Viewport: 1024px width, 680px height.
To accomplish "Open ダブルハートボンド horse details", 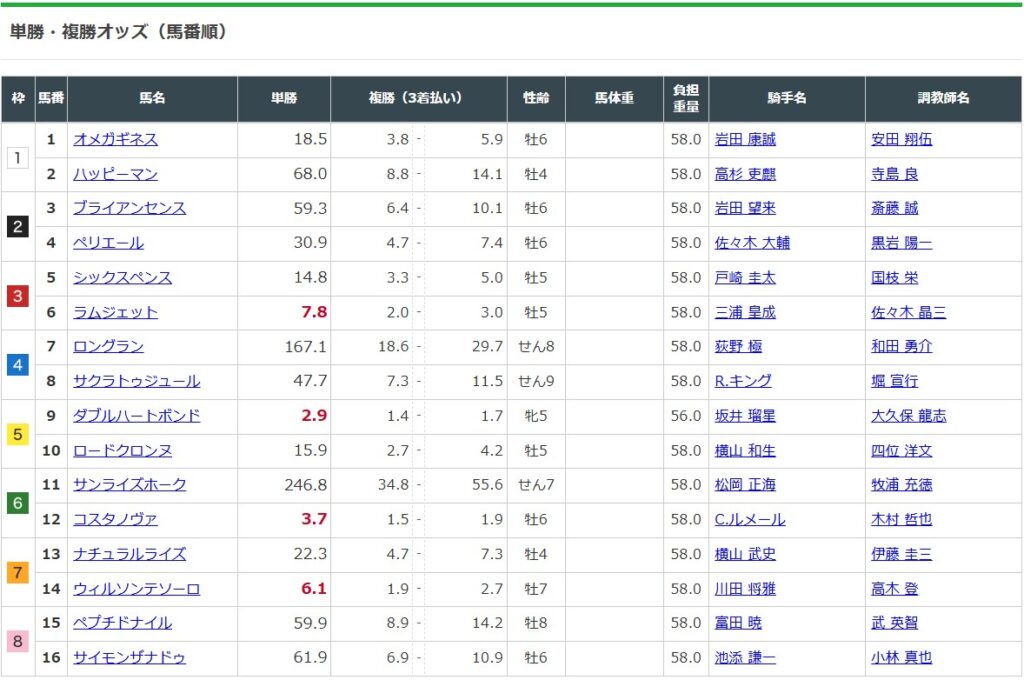I will tap(136, 416).
